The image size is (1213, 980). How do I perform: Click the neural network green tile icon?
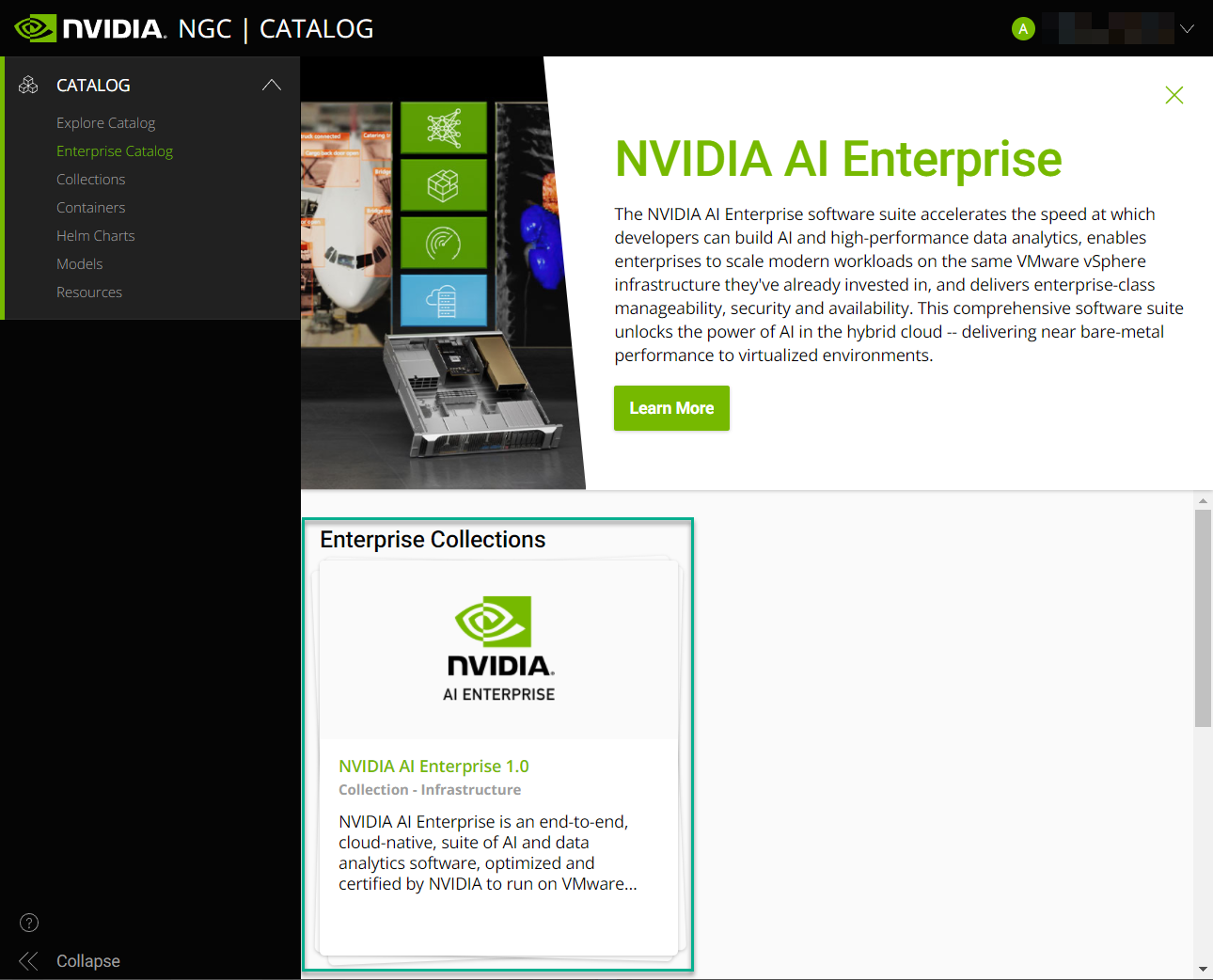pyautogui.click(x=444, y=128)
